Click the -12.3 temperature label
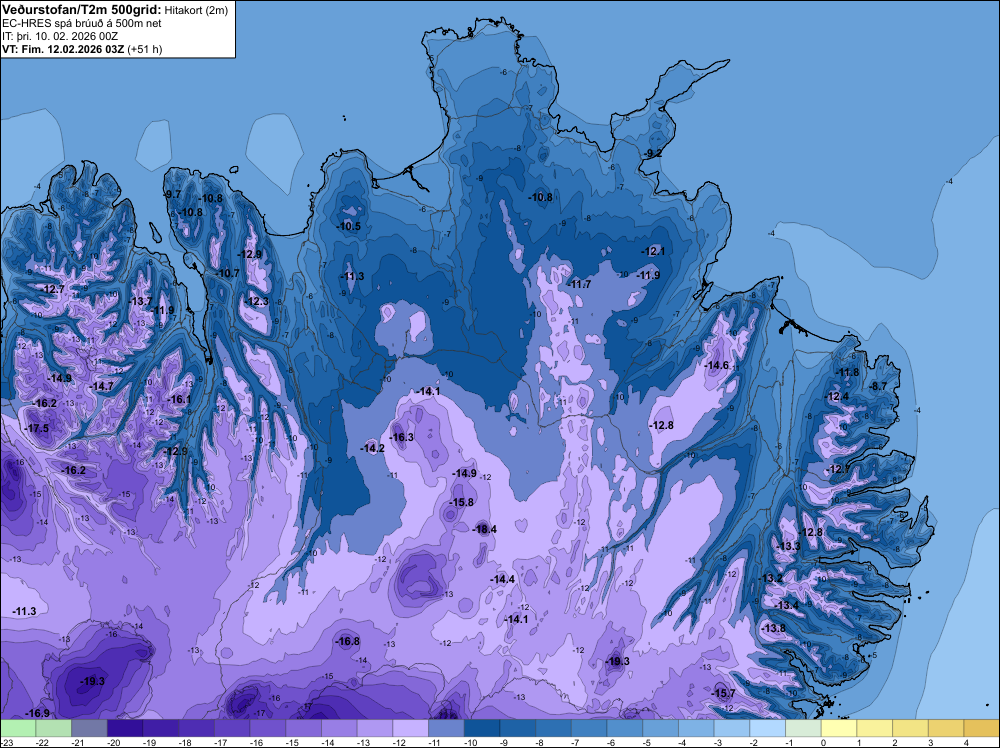Viewport: 1000px width, 748px height. click(256, 302)
